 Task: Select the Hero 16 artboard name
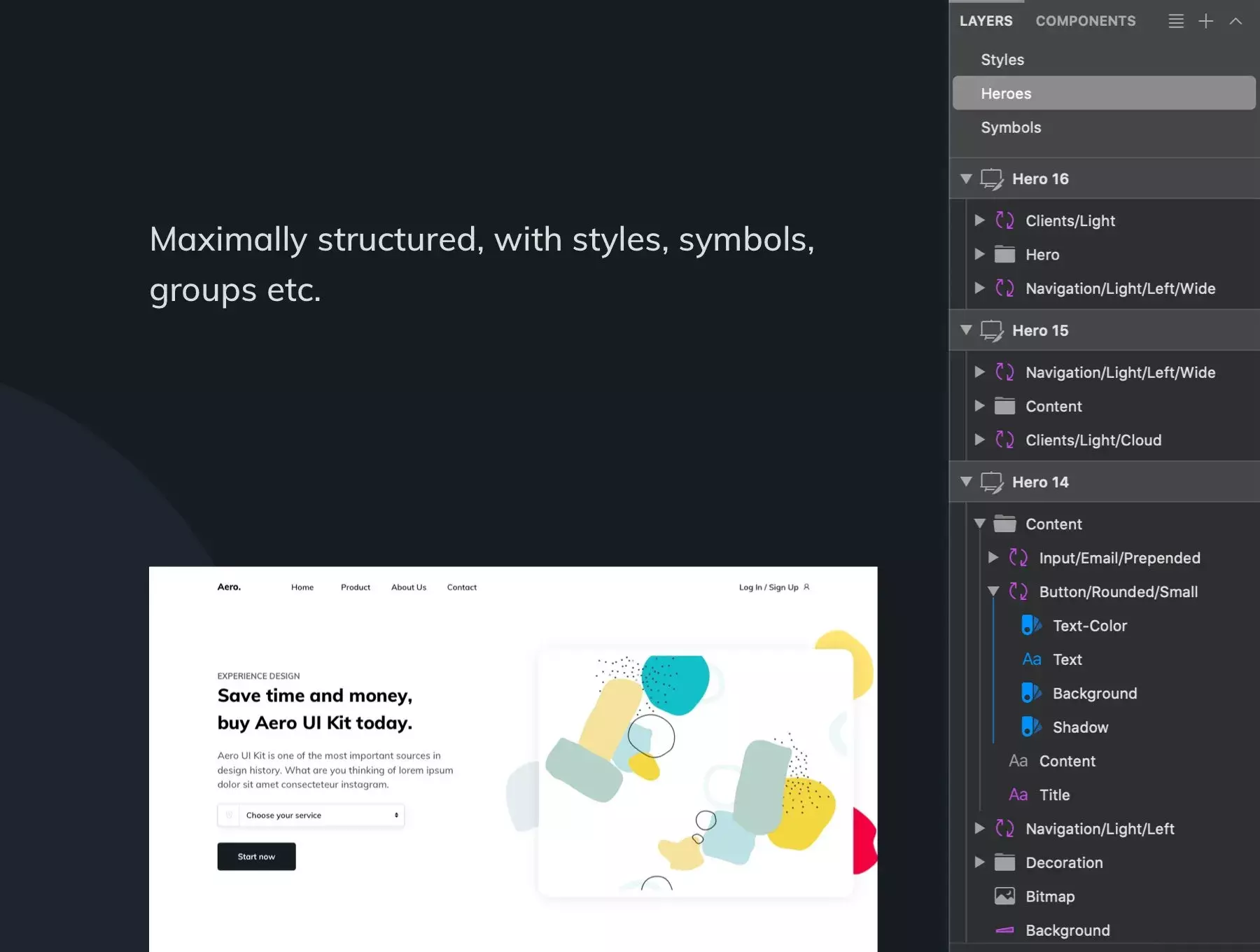click(1040, 178)
